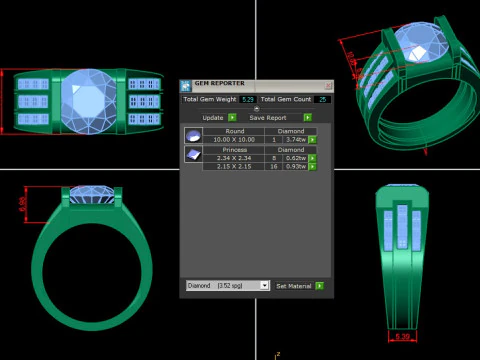Click the '0.62tw' weight cell
The width and height of the screenshot is (480, 360).
tap(296, 158)
